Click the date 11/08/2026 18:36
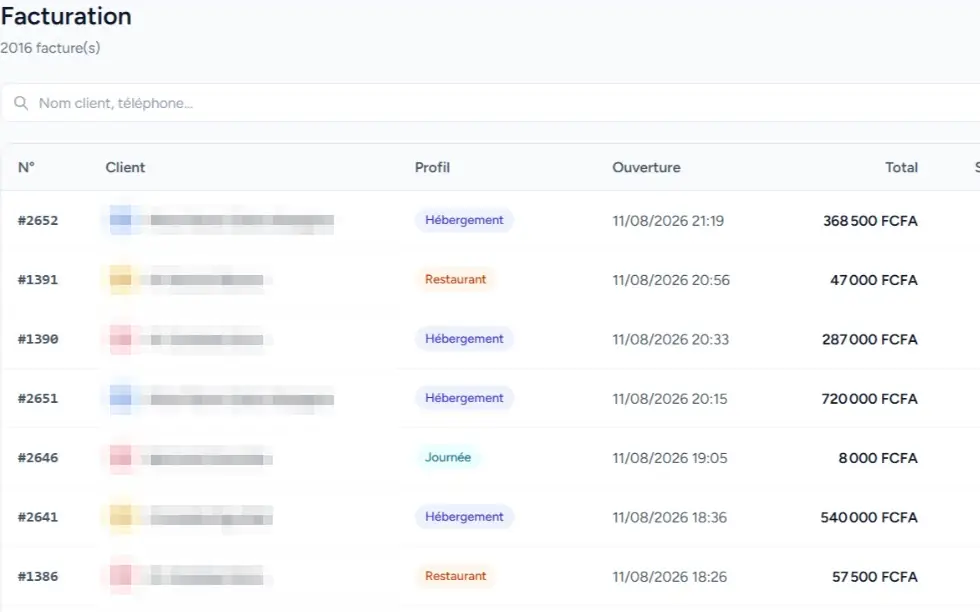Image resolution: width=980 pixels, height=612 pixels. [669, 518]
